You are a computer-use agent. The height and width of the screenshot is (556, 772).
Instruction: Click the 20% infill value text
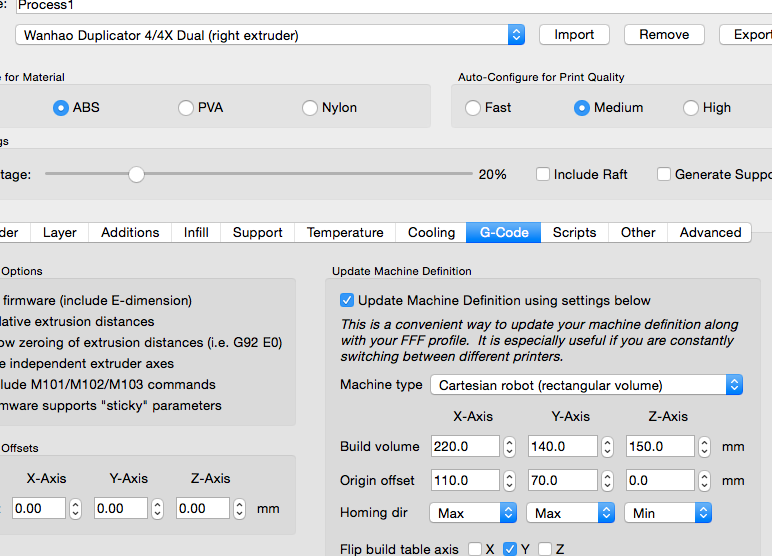pyautogui.click(x=492, y=174)
